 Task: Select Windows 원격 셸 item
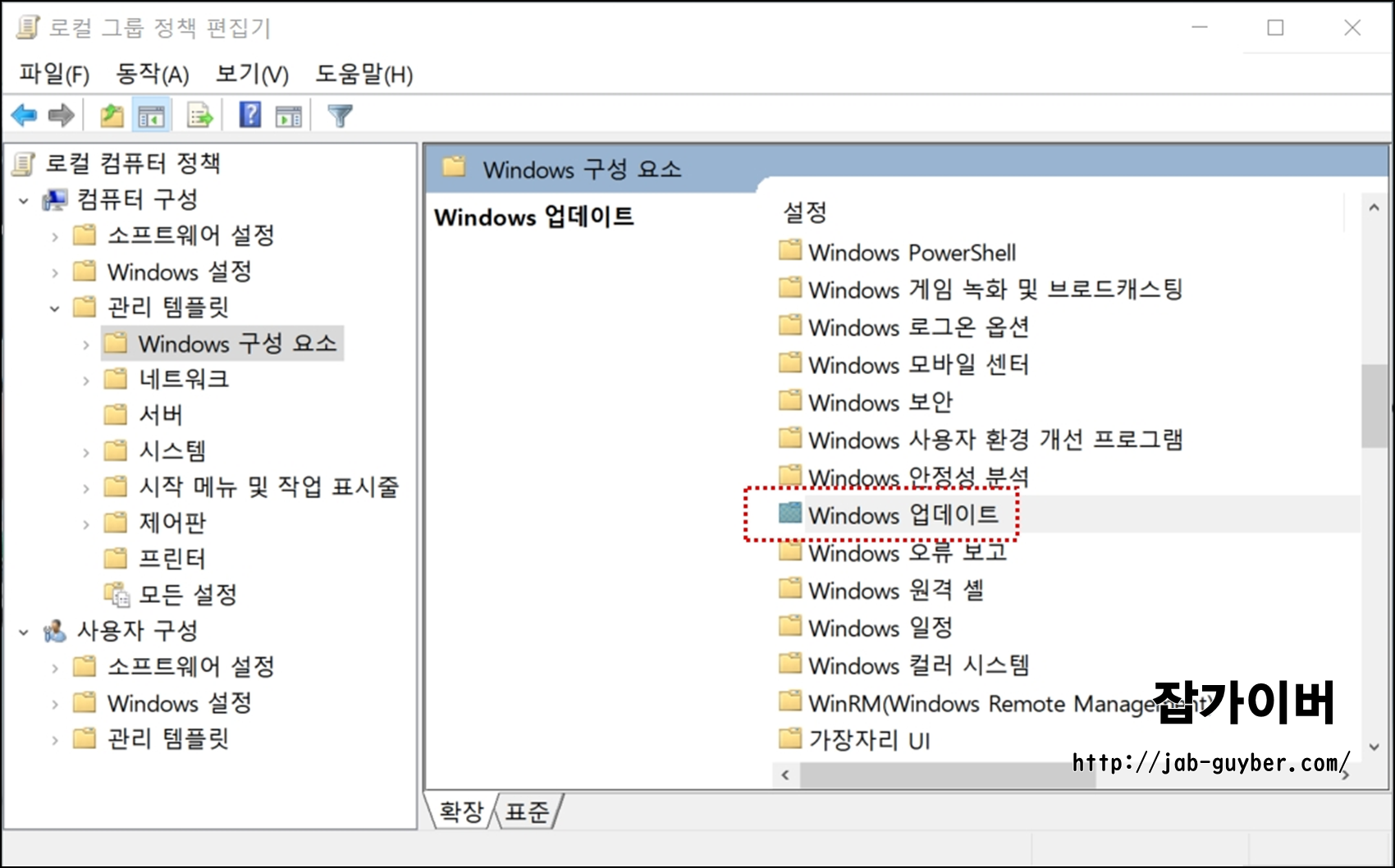coord(896,590)
